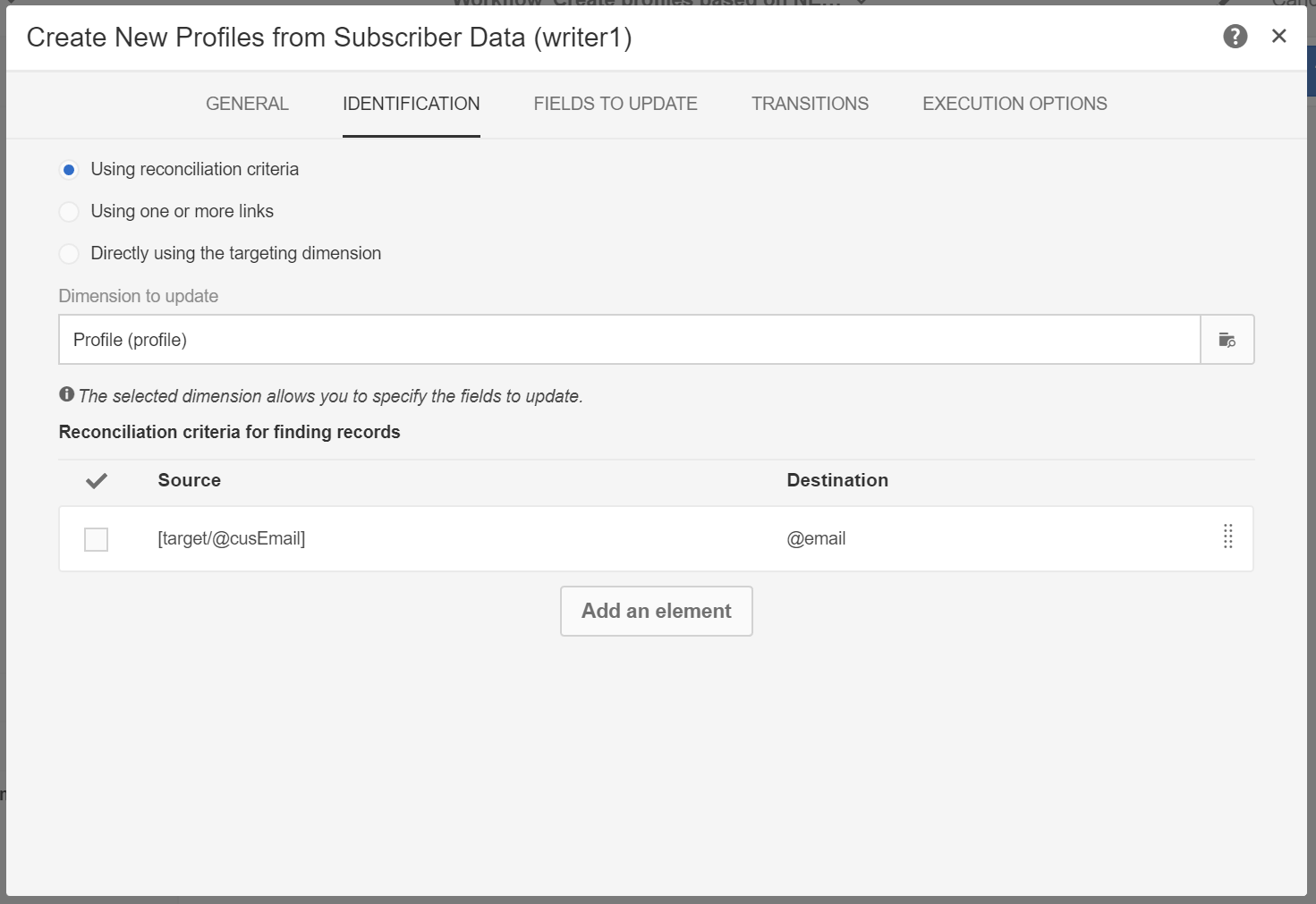This screenshot has height=904, width=1316.
Task: Select "Using one or more links" option
Action: 69,212
